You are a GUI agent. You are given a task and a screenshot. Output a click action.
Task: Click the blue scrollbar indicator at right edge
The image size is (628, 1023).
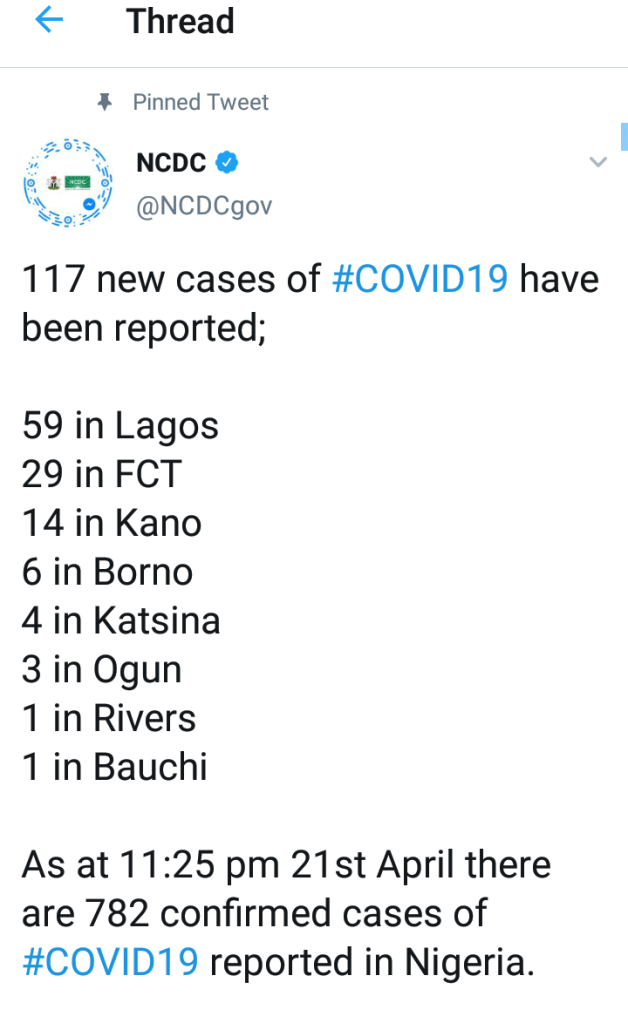coord(623,133)
